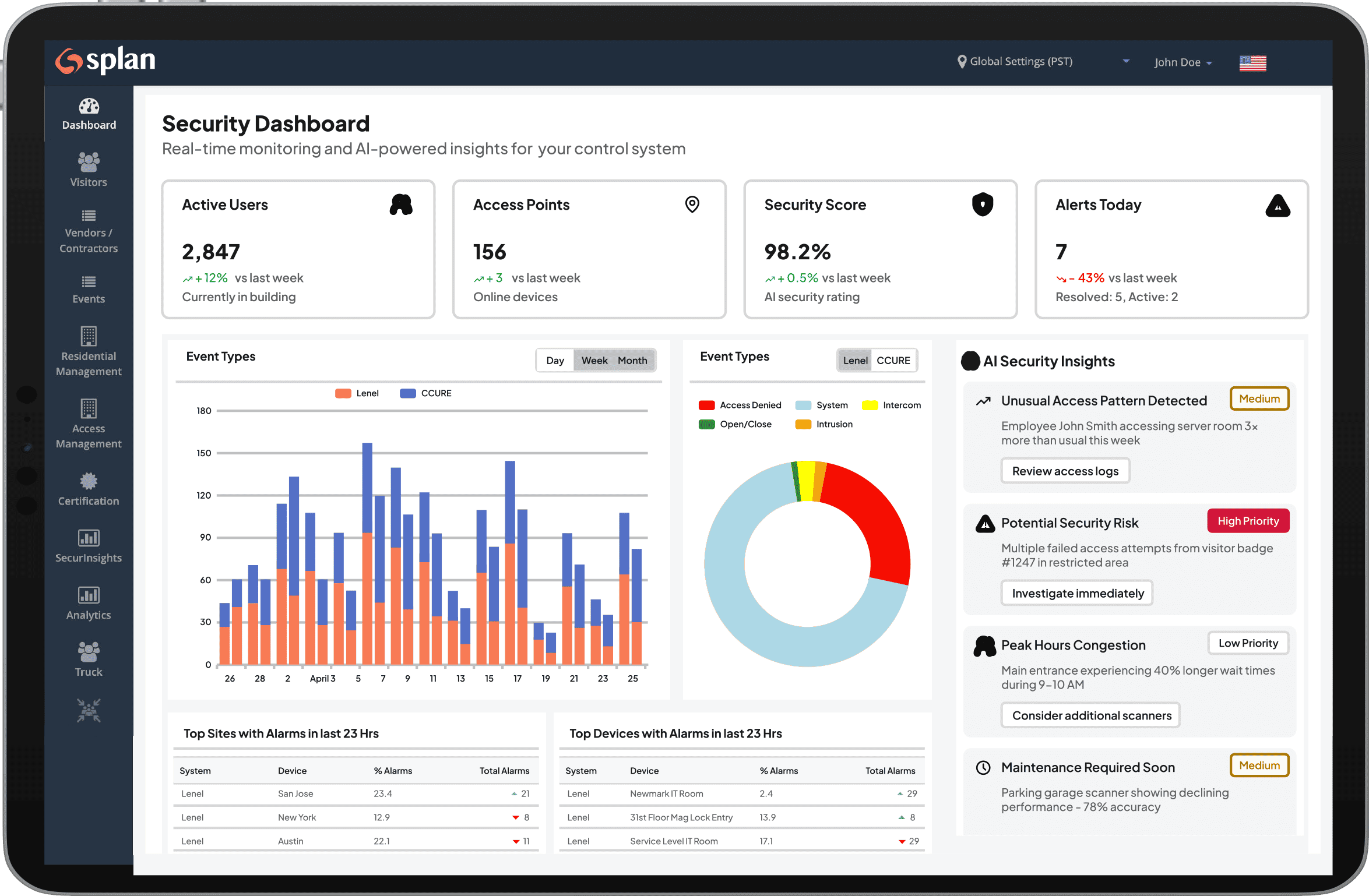Open language selector via US flag
1369x896 pixels.
point(1252,62)
